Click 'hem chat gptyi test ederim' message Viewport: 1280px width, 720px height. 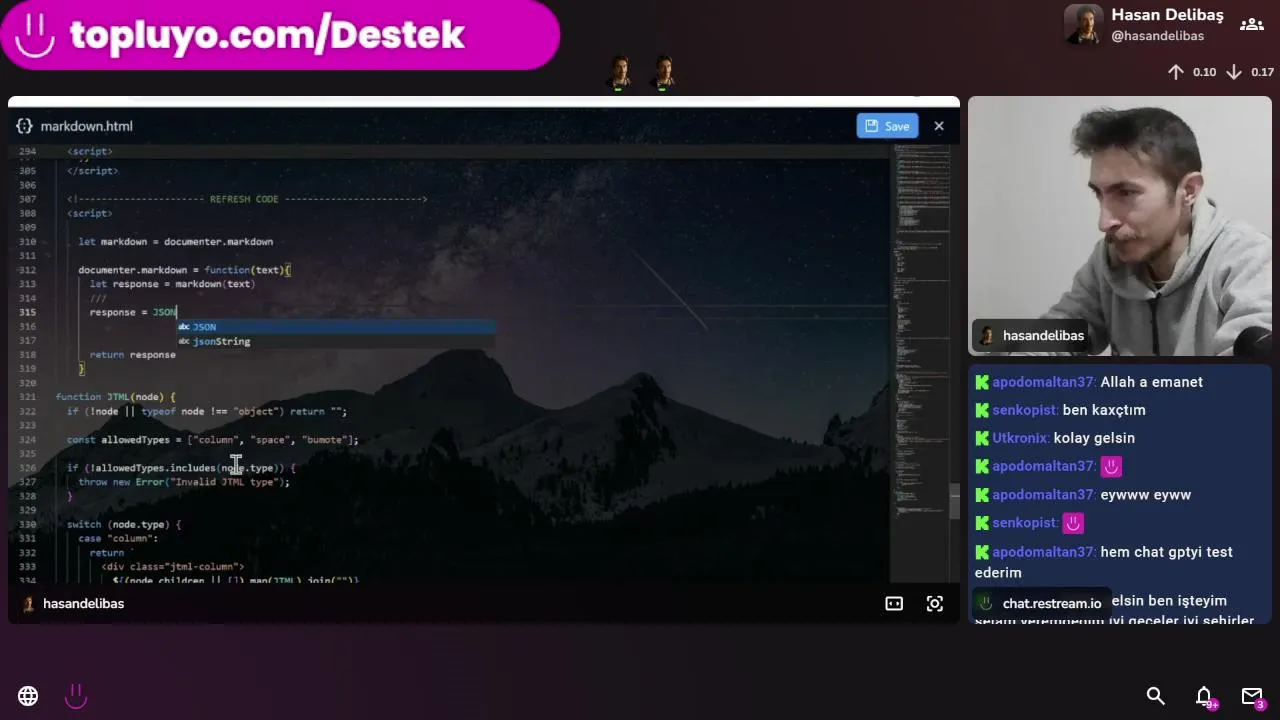(1104, 562)
